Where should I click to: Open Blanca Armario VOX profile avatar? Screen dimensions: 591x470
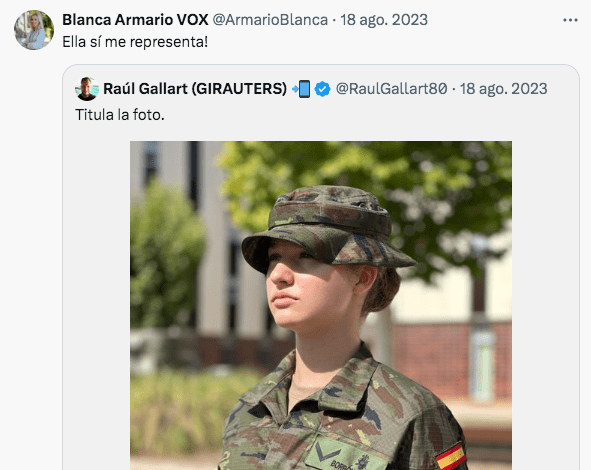pyautogui.click(x=34, y=30)
